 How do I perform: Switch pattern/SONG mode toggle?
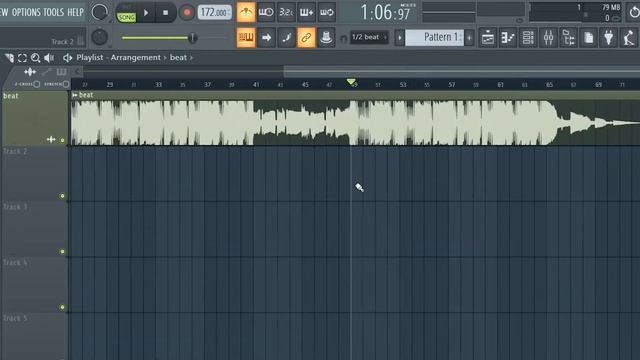127,14
